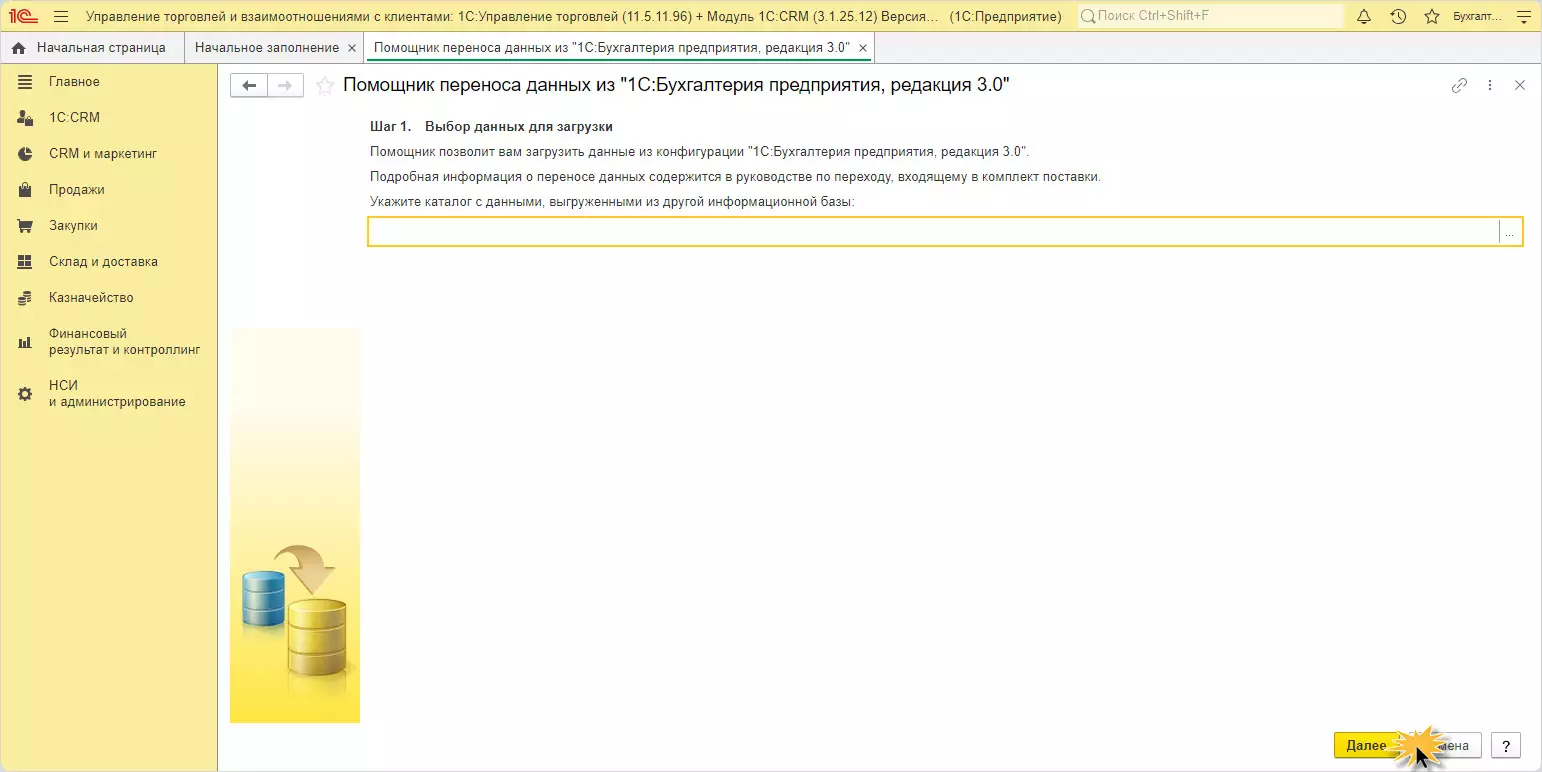This screenshot has height=772, width=1542.
Task: Close the Помощник переноса данных tab
Action: click(863, 48)
